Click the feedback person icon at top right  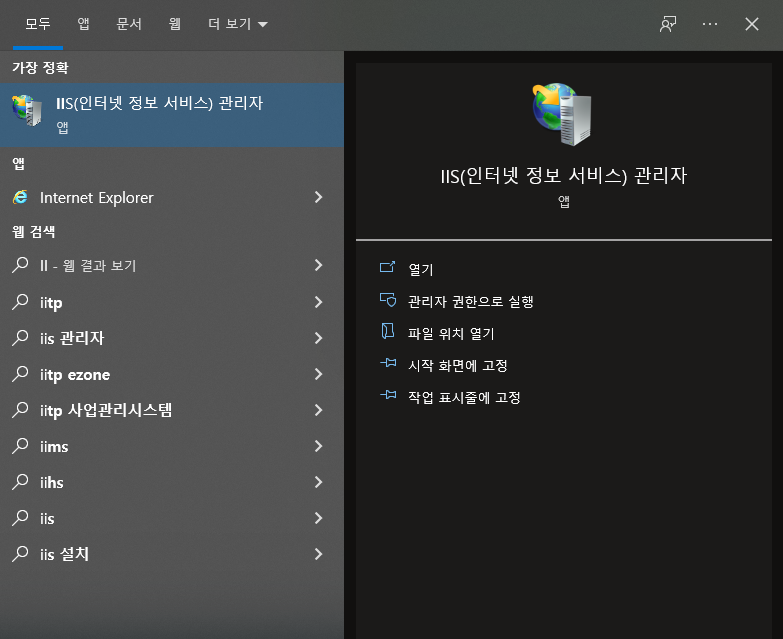point(668,24)
